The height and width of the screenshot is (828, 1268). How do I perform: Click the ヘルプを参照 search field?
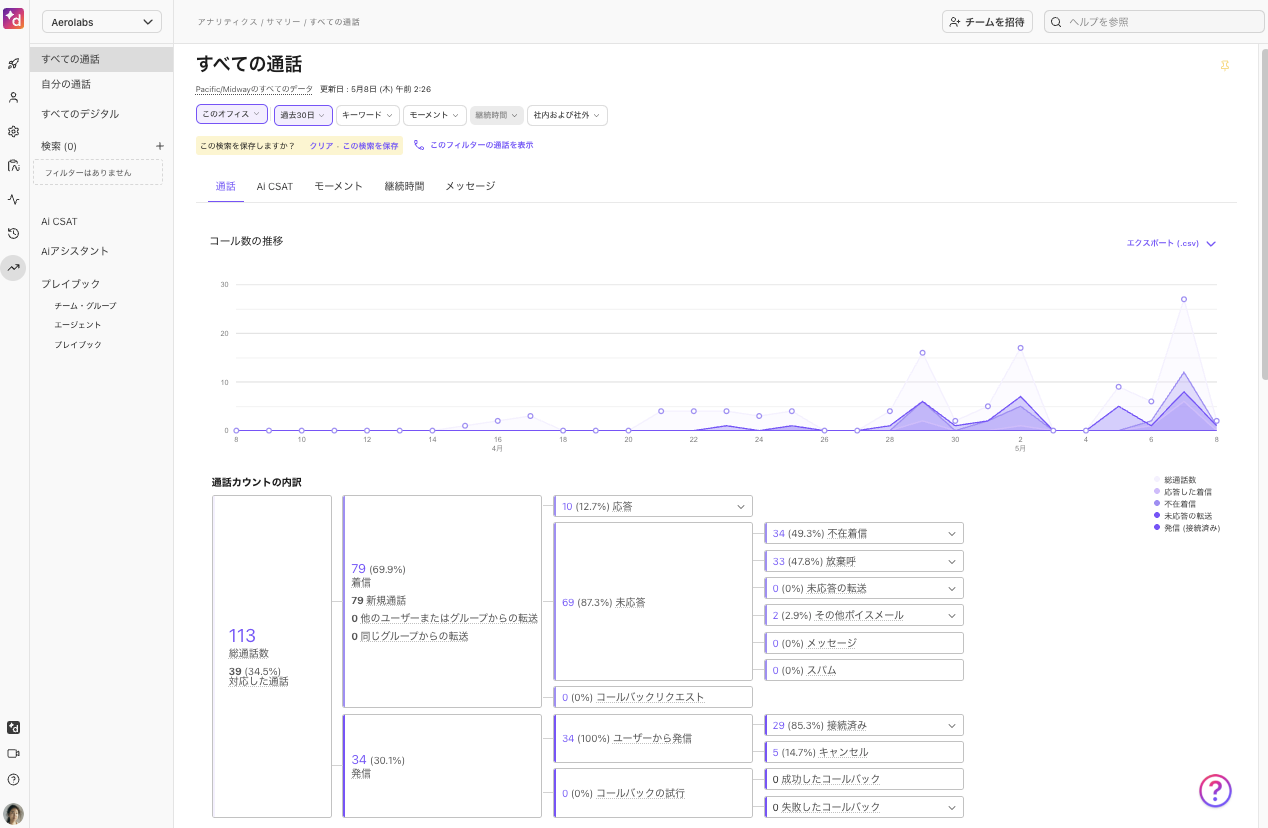click(1155, 21)
